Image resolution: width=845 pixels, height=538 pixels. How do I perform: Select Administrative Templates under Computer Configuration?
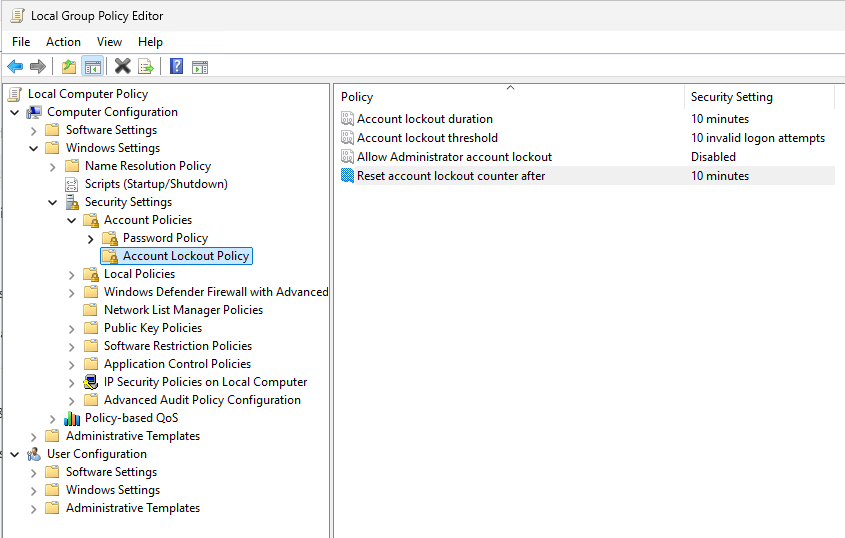coord(133,436)
